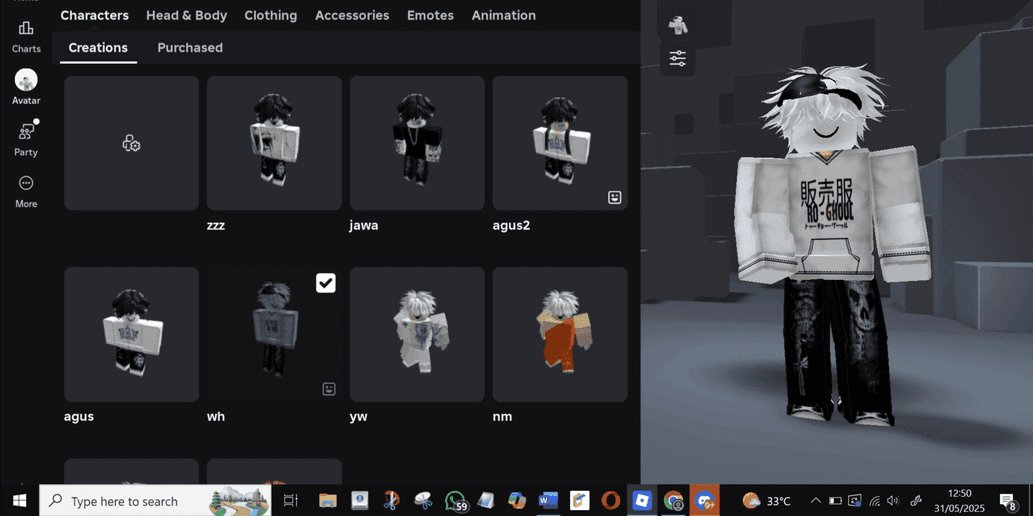This screenshot has height=516, width=1033.
Task: Open Google Chrome from taskbar
Action: point(673,501)
